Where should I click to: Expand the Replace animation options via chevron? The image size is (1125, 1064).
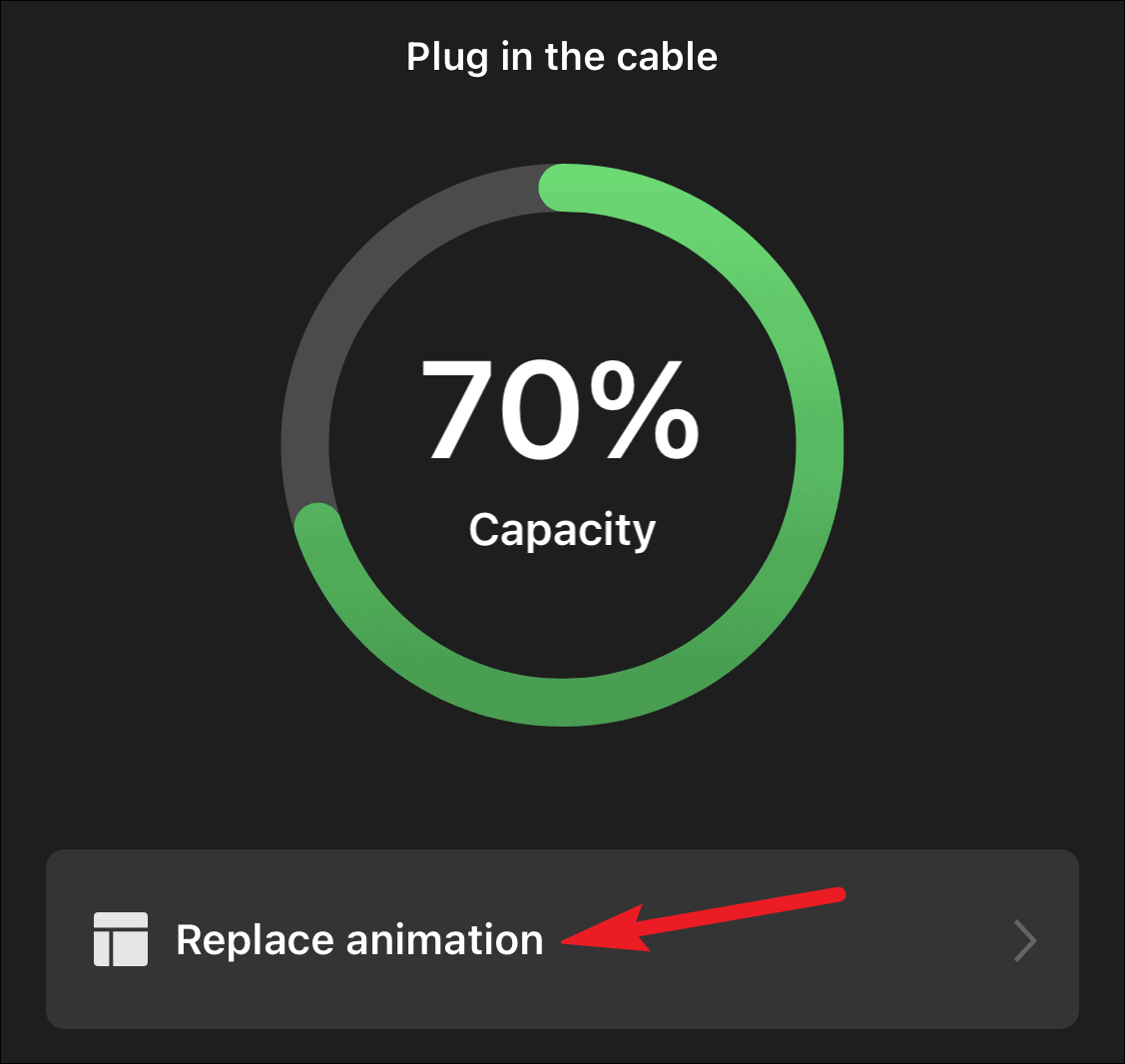point(1026,939)
